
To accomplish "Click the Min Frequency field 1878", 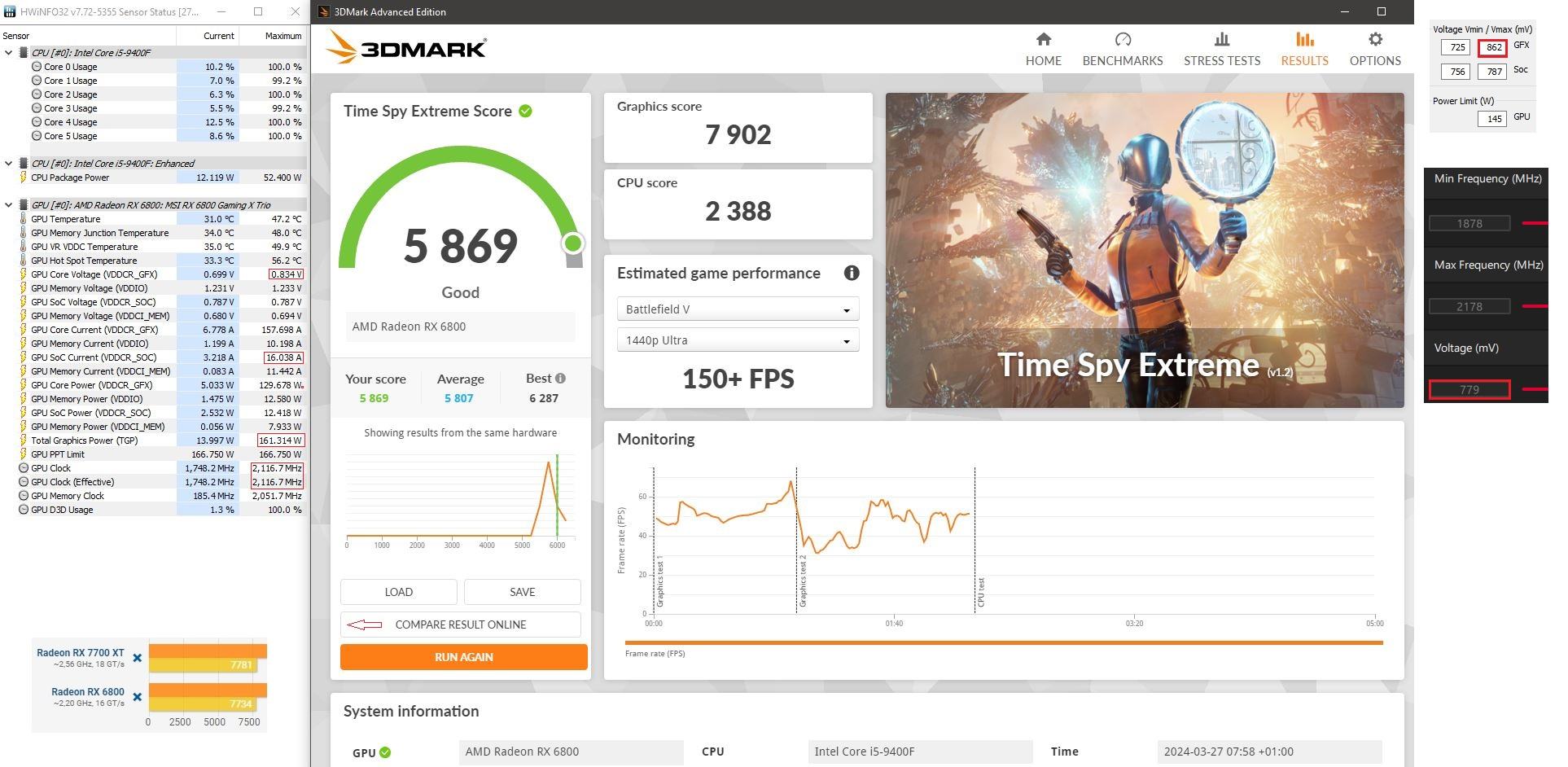I will point(1469,223).
